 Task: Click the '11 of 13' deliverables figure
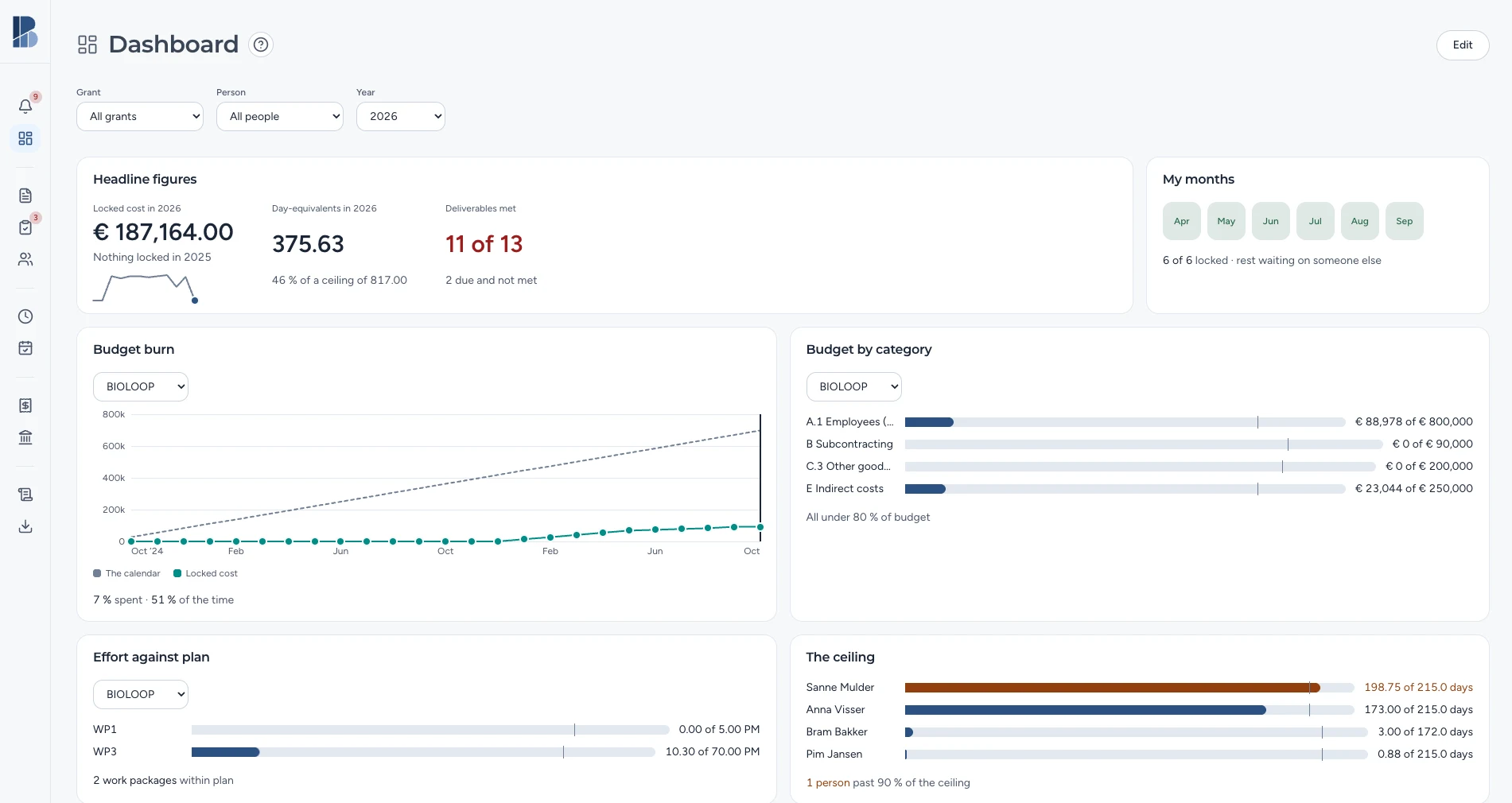(x=484, y=244)
